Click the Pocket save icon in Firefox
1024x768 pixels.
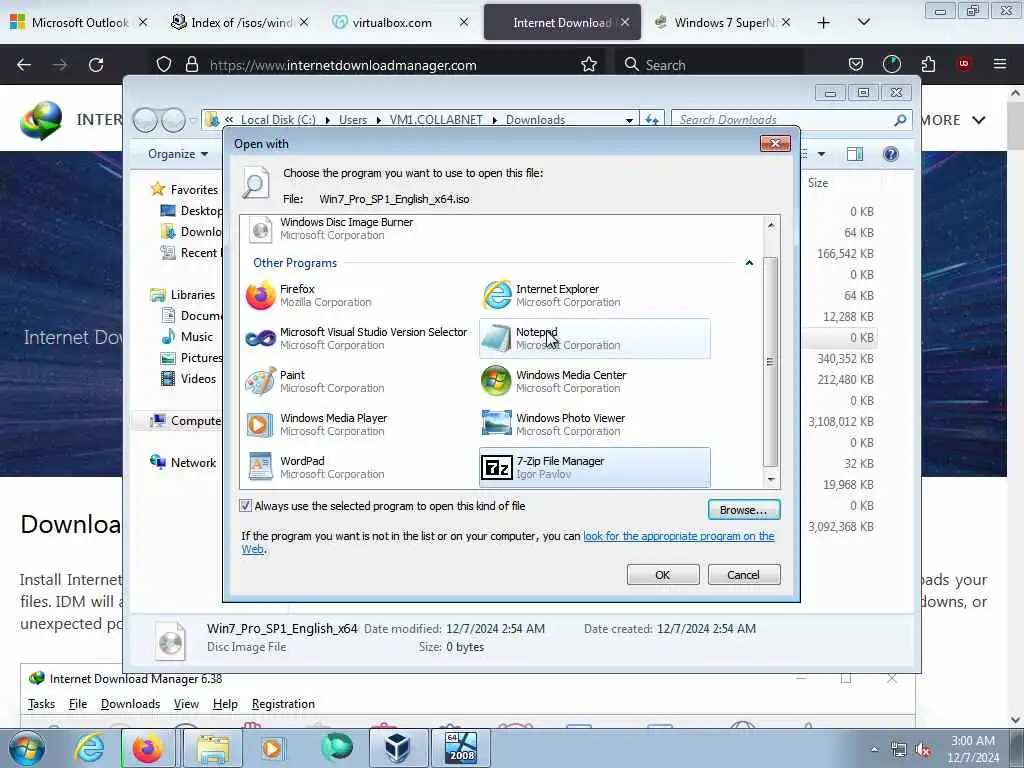[856, 64]
